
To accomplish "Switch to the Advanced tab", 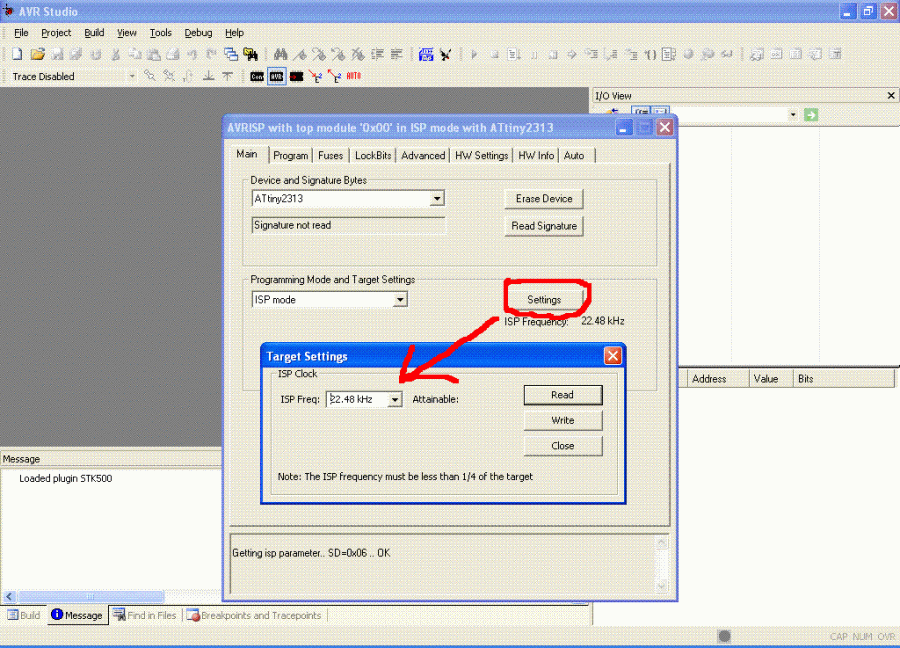I will tap(423, 156).
